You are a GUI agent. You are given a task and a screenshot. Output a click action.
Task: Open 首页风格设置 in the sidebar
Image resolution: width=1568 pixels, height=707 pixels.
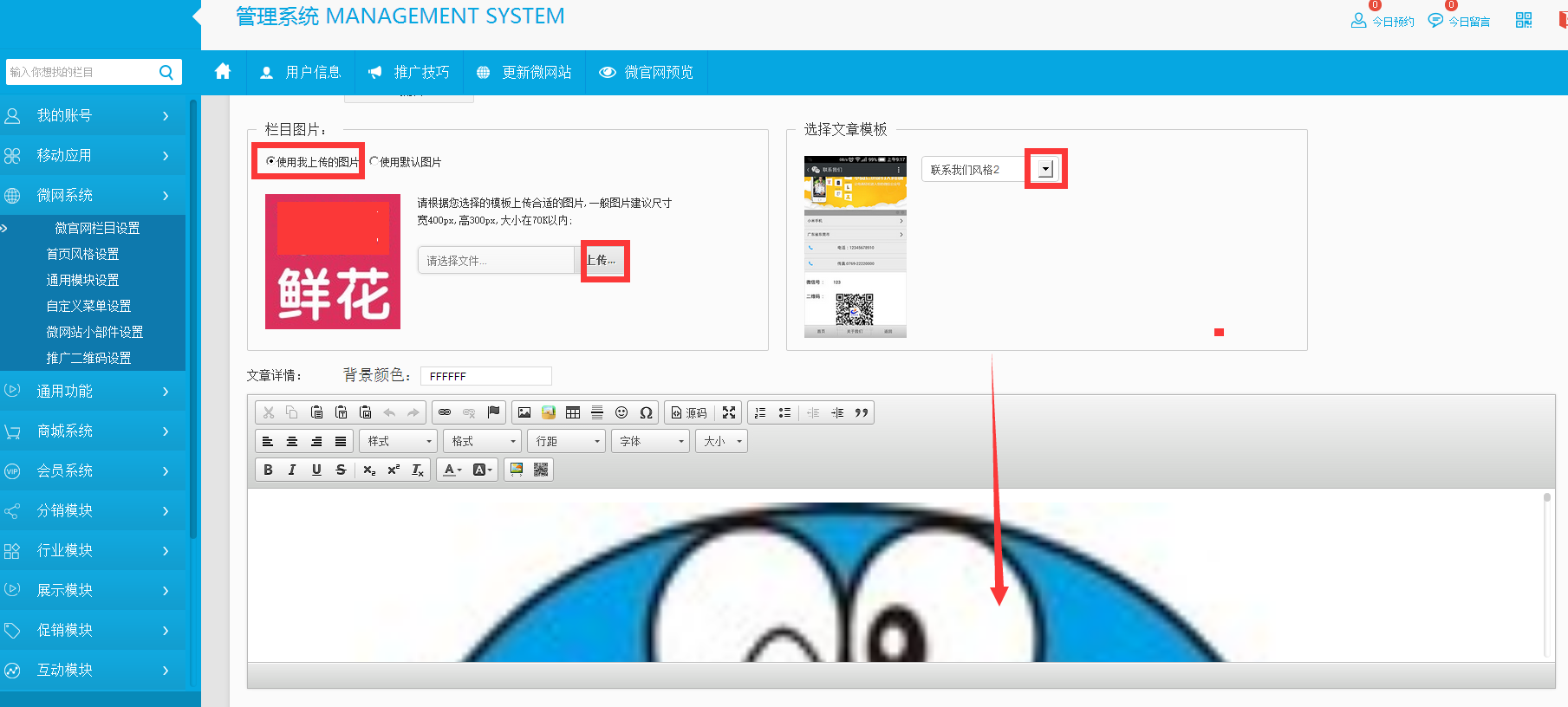pos(82,254)
